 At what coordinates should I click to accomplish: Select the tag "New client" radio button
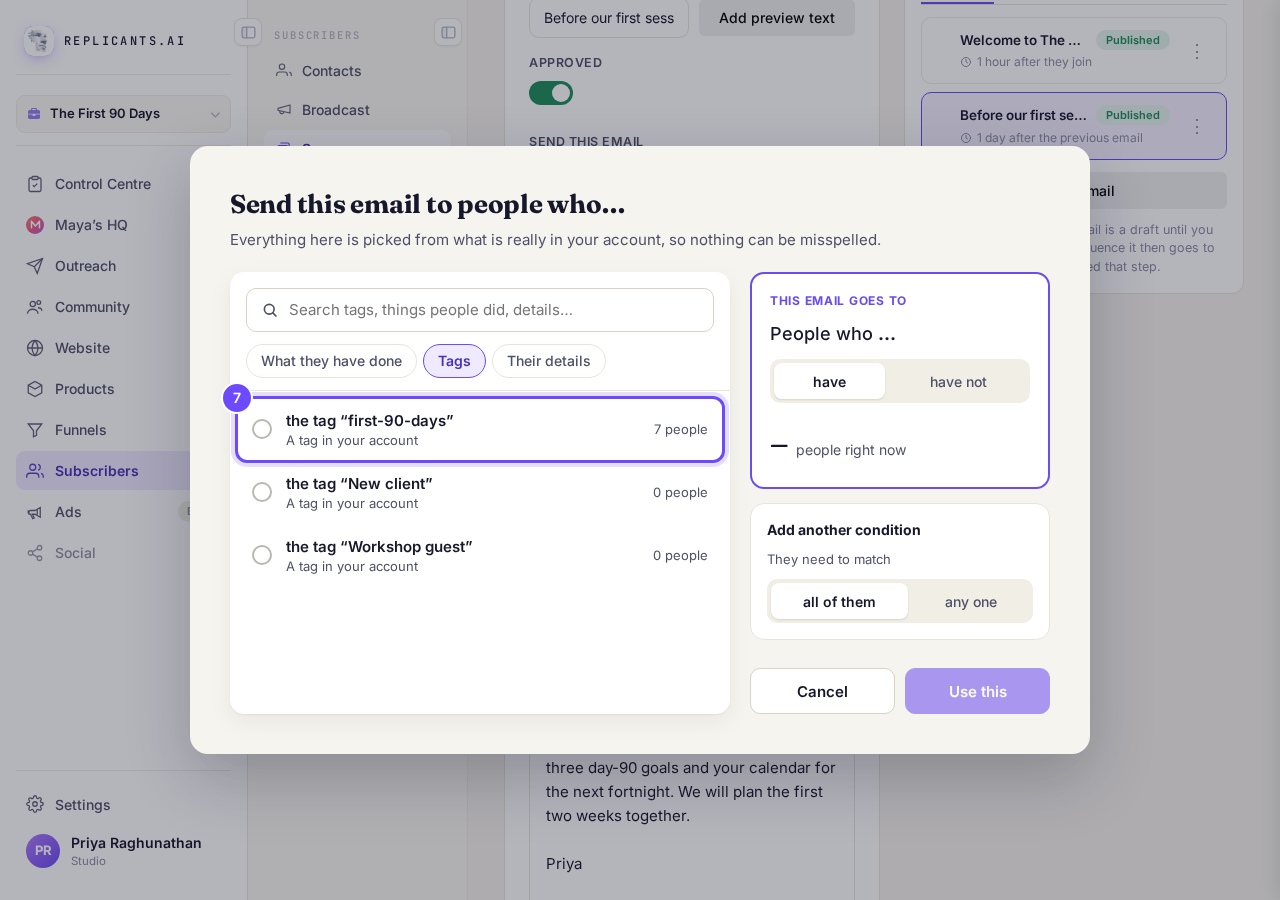click(x=262, y=492)
